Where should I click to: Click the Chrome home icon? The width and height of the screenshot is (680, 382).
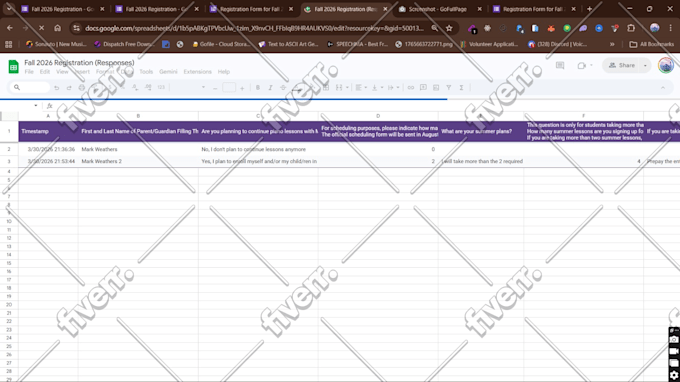tap(57, 28)
